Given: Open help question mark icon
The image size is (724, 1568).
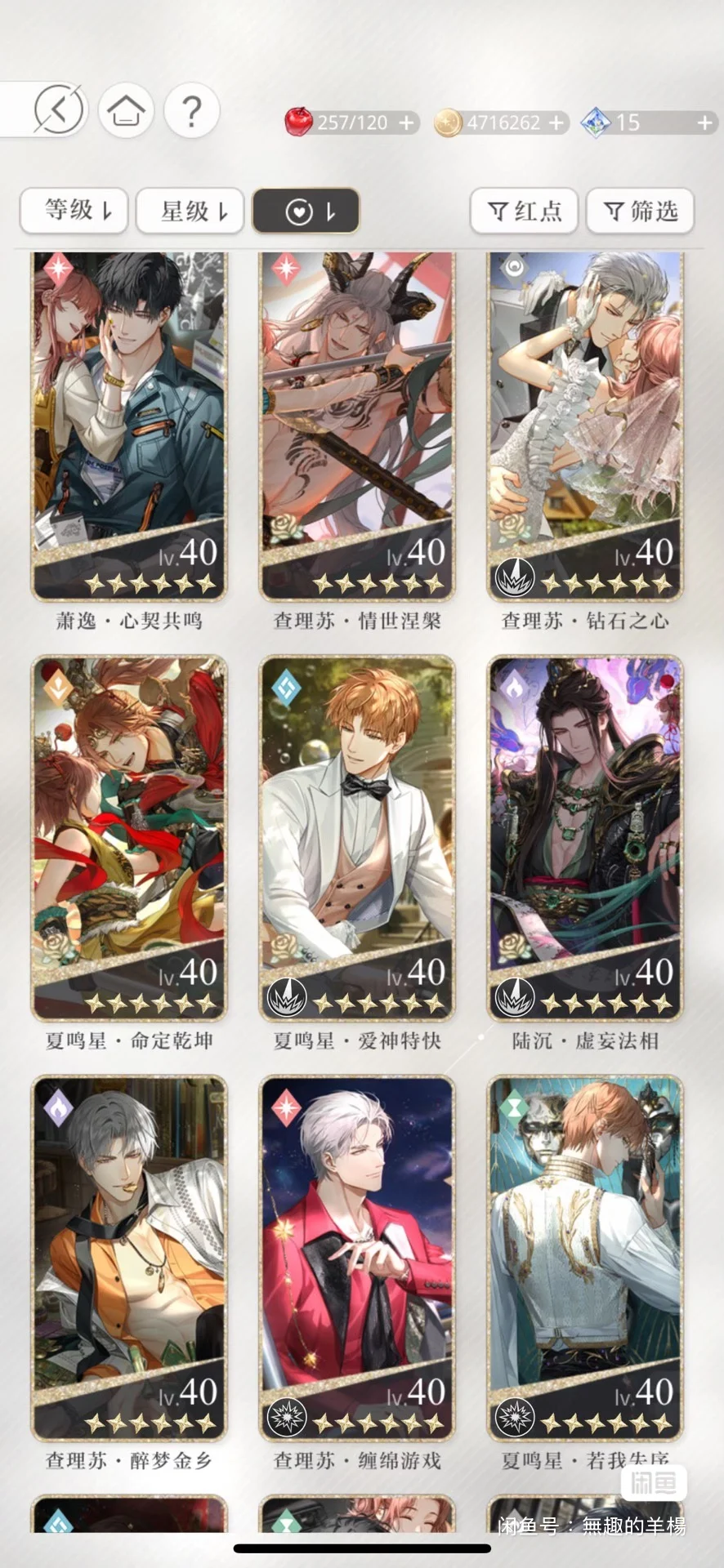Looking at the screenshot, I should [x=192, y=109].
